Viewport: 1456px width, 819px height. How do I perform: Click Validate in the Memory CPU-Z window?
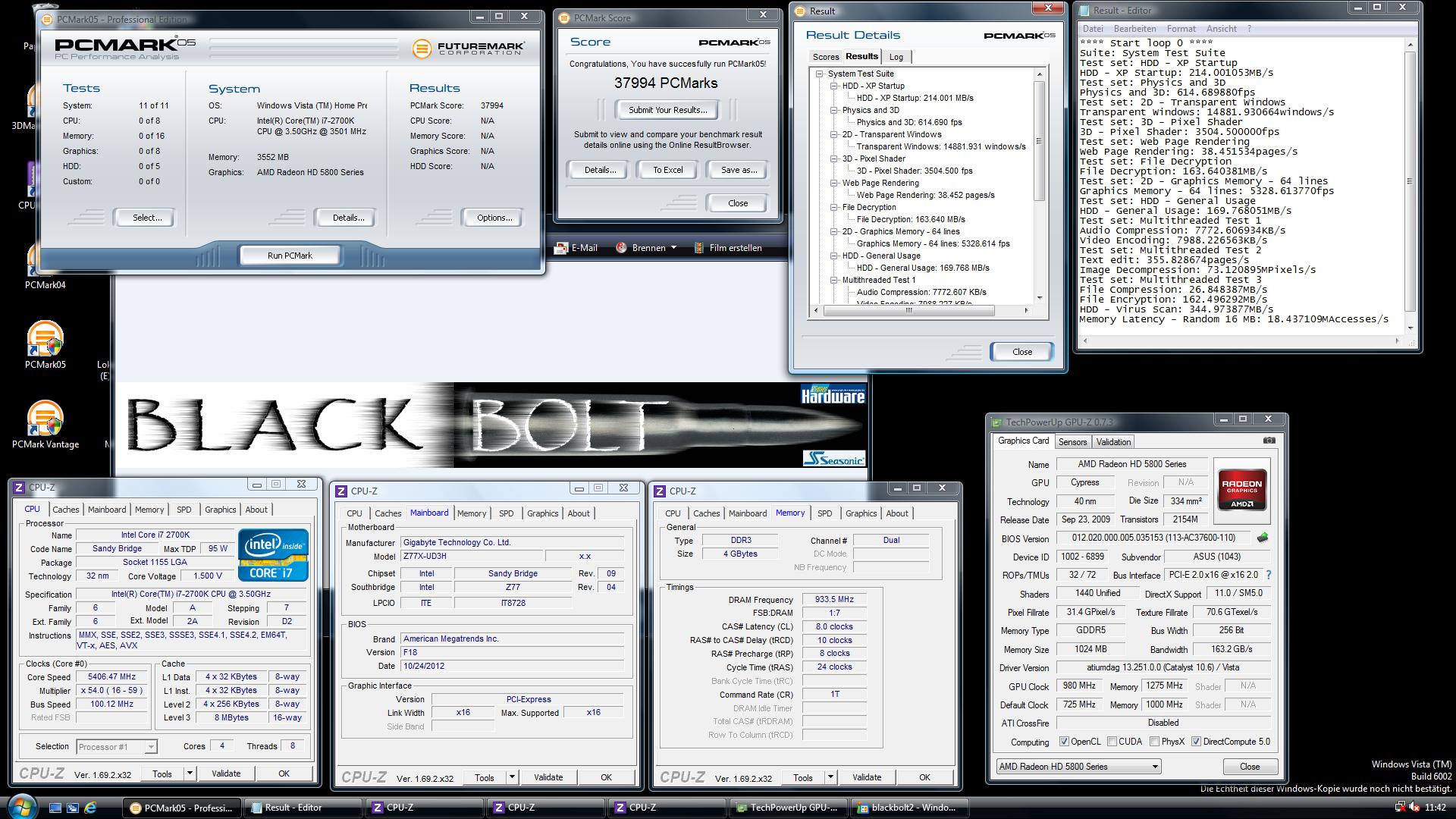tap(866, 777)
